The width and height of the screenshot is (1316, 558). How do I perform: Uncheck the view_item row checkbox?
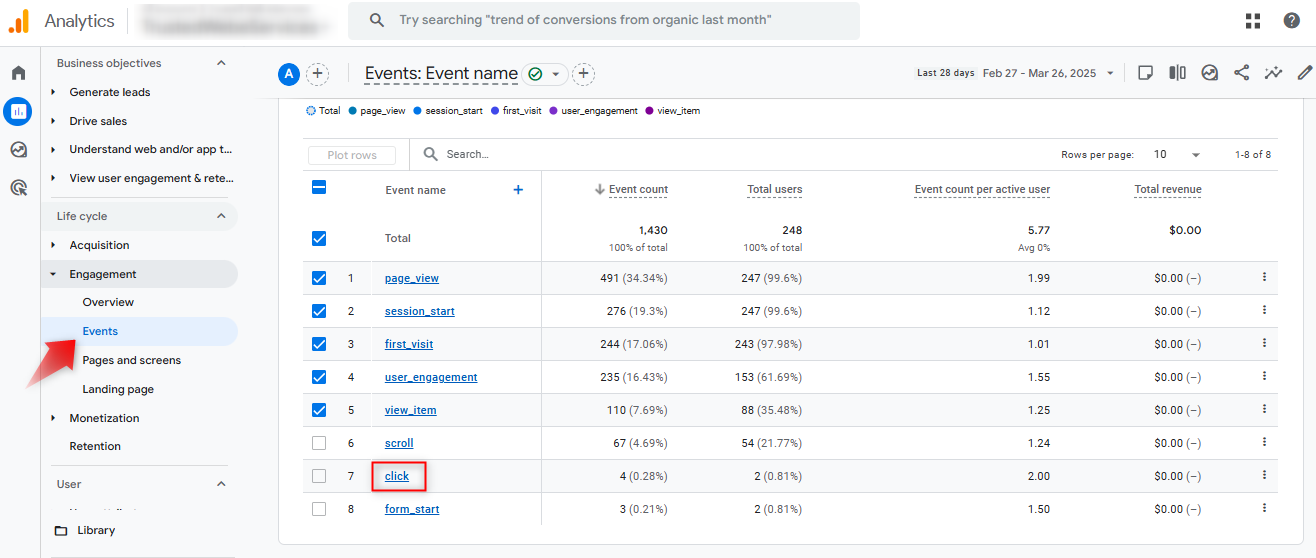coord(319,410)
